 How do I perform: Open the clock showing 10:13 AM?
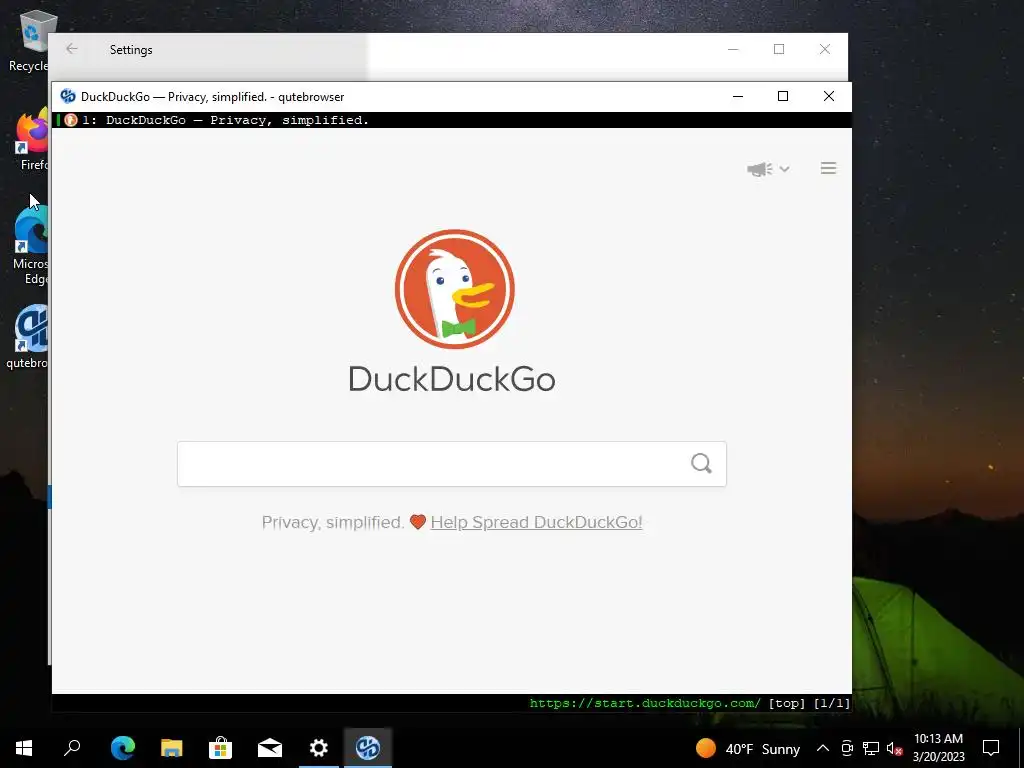(938, 748)
